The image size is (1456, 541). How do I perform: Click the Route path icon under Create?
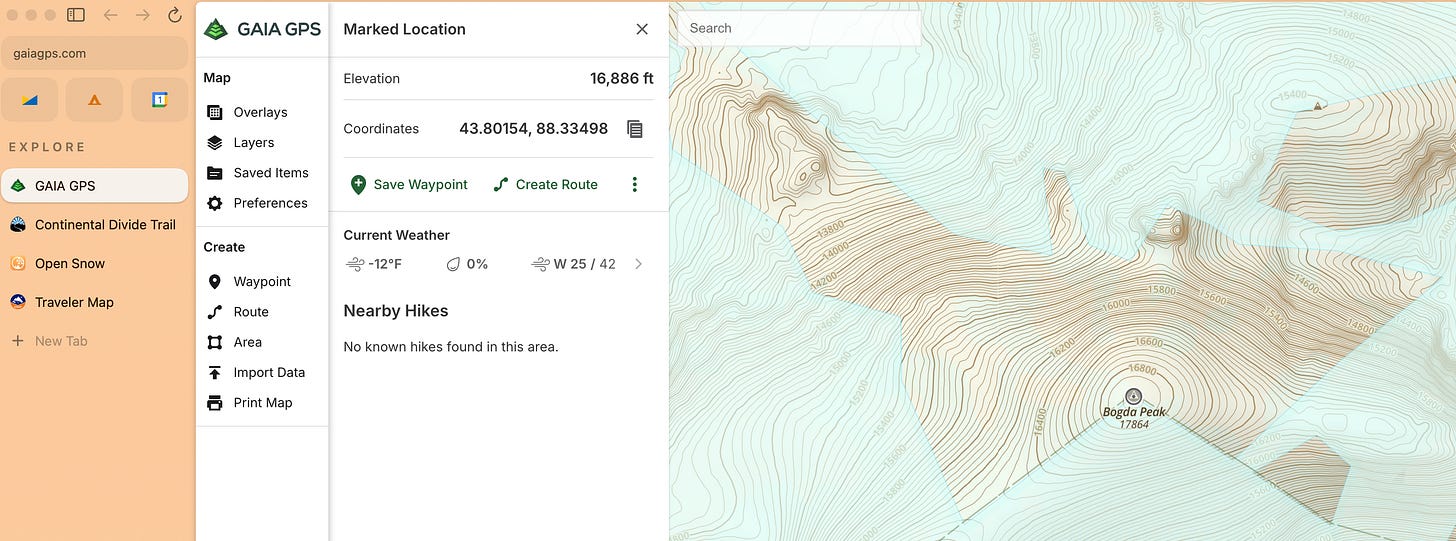coord(214,312)
